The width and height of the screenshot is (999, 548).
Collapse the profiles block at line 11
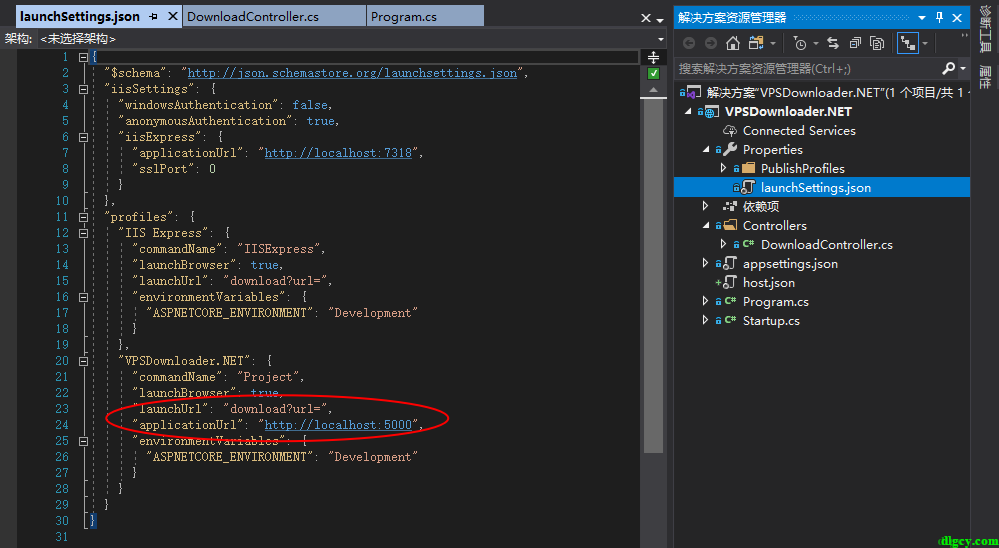point(83,217)
